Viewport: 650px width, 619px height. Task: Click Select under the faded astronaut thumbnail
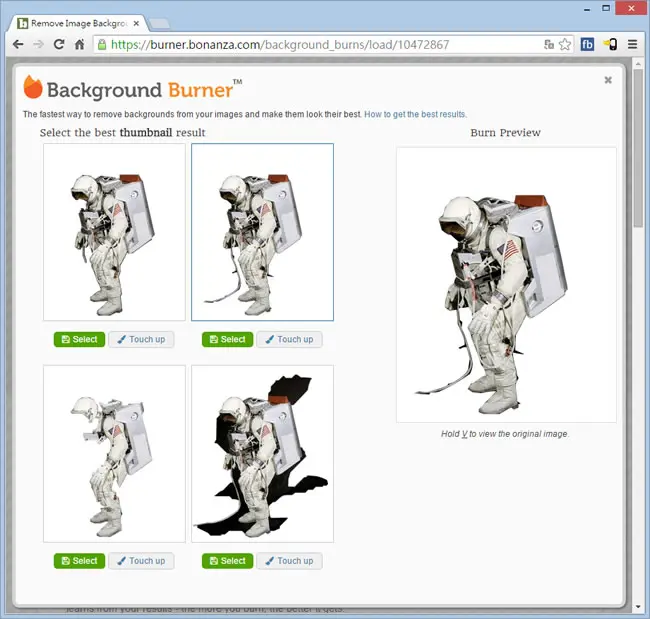[79, 561]
